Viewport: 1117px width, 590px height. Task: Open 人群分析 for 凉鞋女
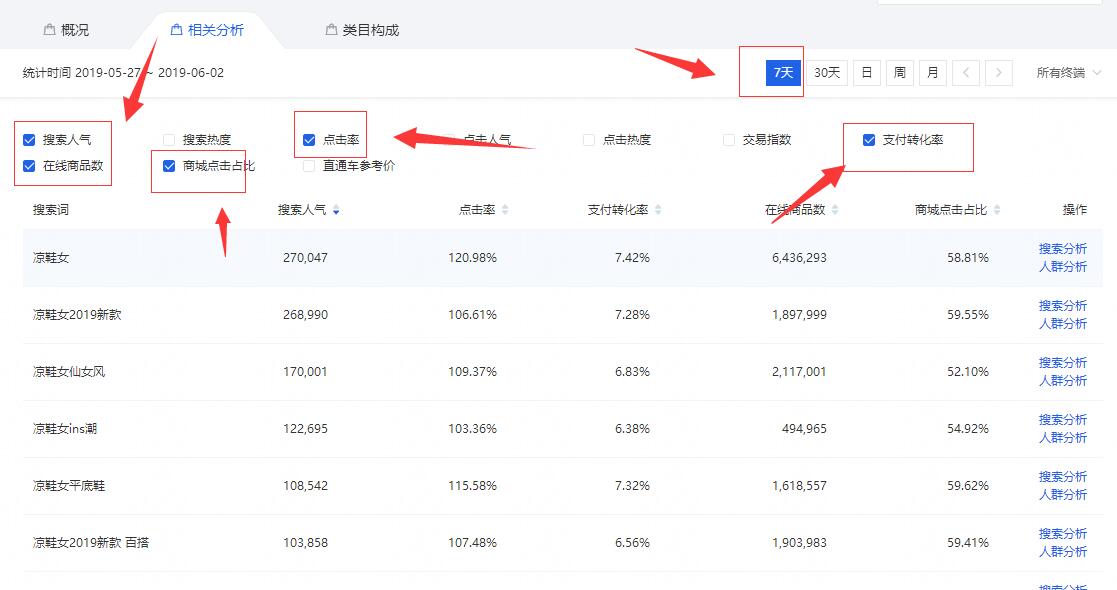[x=1063, y=266]
